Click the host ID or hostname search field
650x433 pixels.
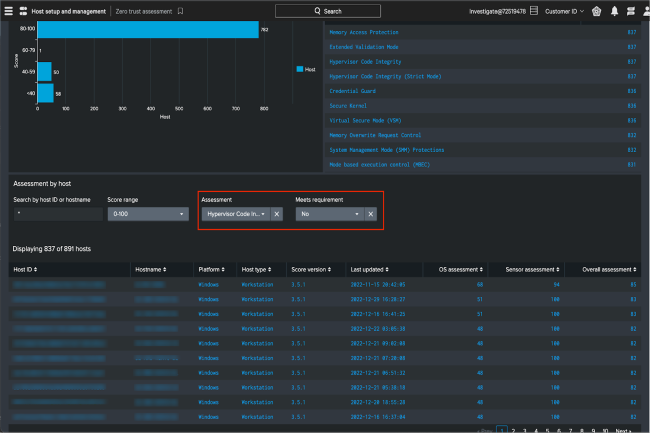pyautogui.click(x=57, y=214)
